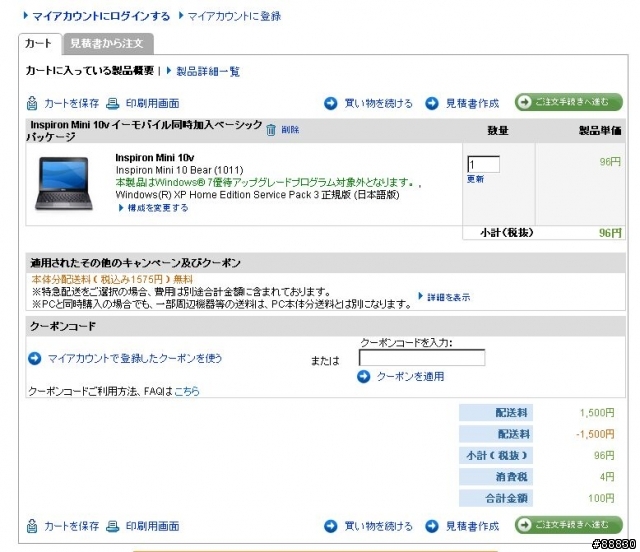The height and width of the screenshot is (552, 640).
Task: Click the top continue-shopping arrow icon
Action: [x=331, y=104]
